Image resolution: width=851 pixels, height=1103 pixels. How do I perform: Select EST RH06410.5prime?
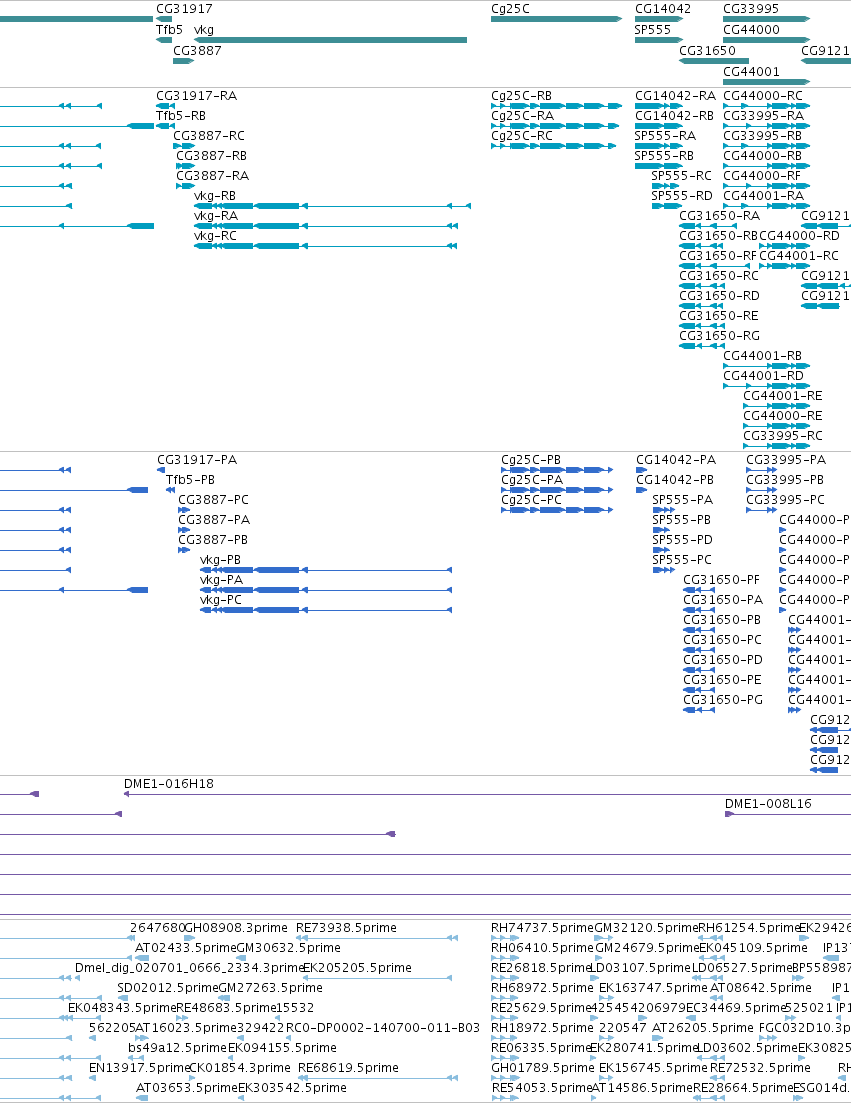click(542, 948)
